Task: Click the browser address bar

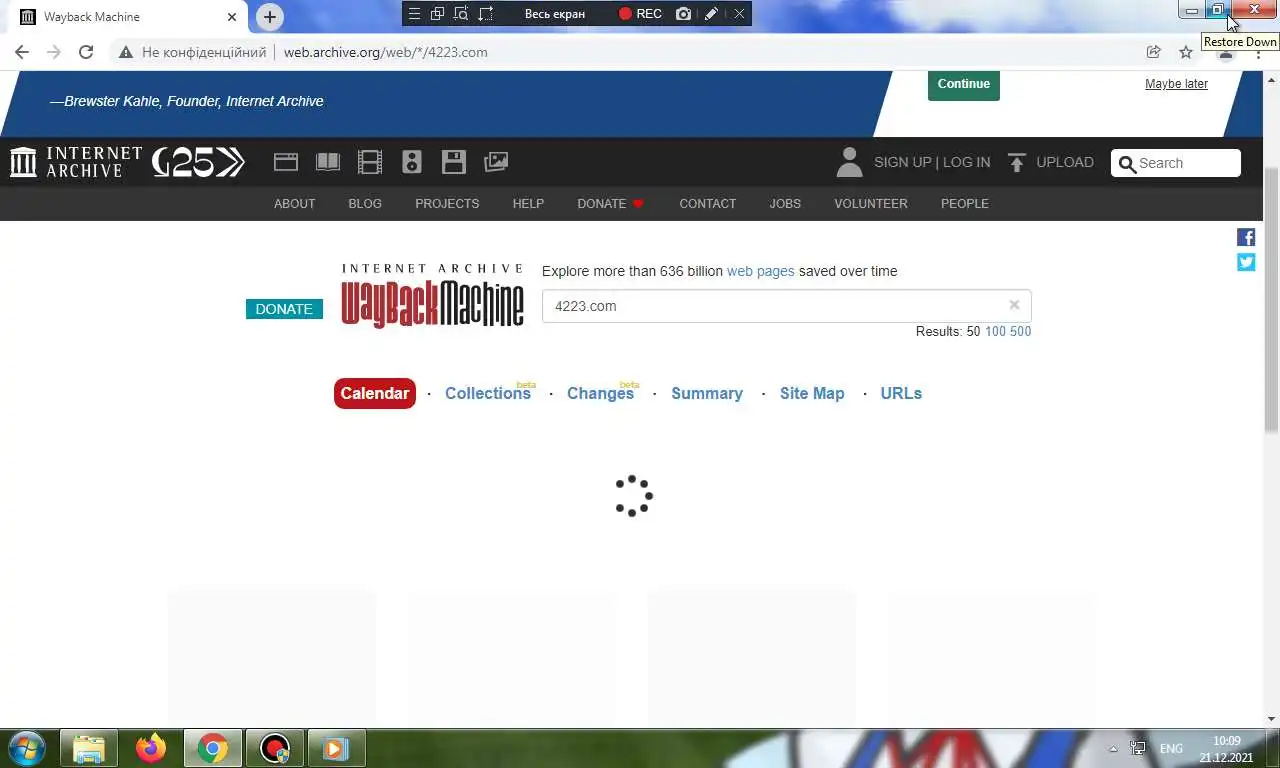Action: [x=640, y=52]
